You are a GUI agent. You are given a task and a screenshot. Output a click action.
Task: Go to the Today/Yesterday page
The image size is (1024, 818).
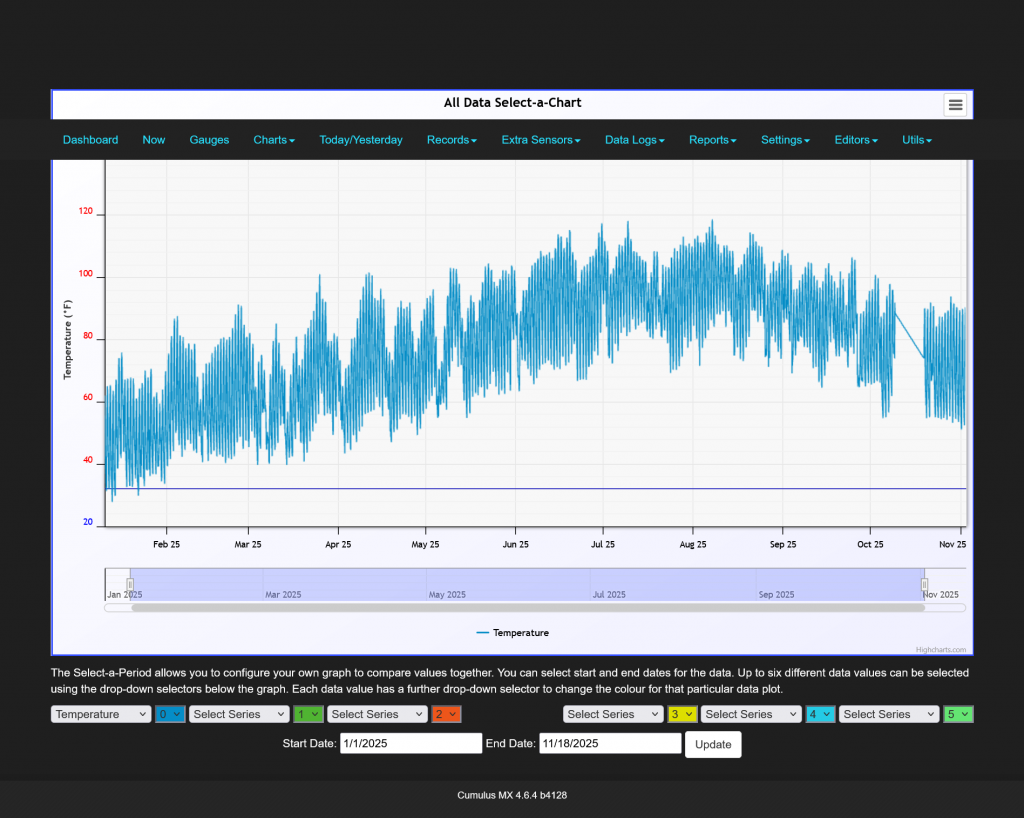coord(360,140)
